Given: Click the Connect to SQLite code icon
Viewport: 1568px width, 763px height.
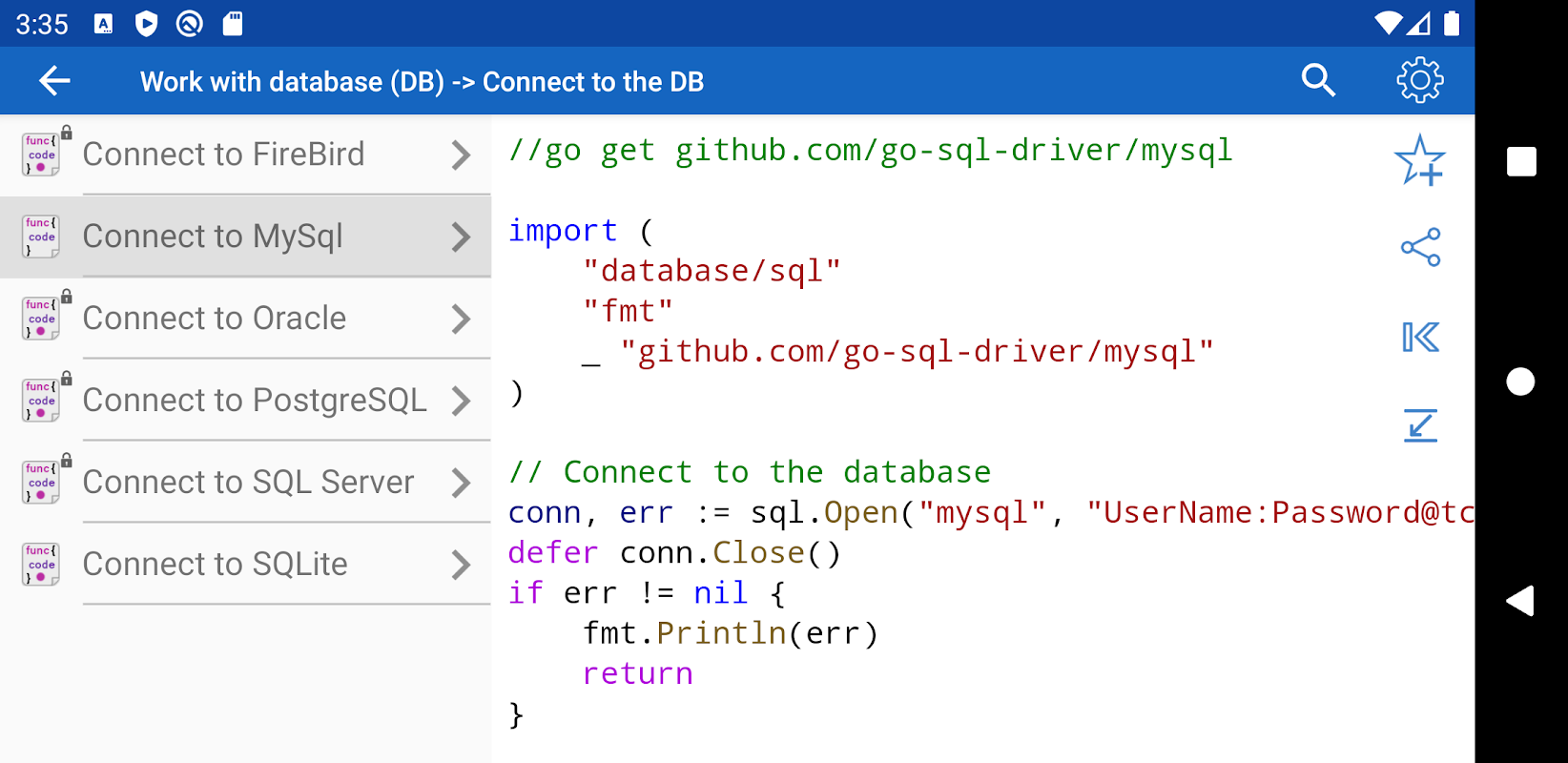Looking at the screenshot, I should click(41, 564).
